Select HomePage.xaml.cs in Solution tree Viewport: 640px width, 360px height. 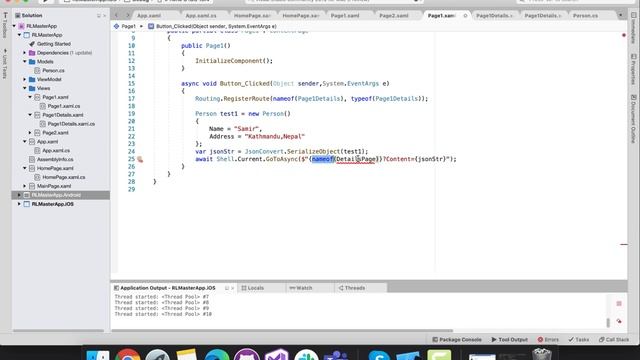coord(64,177)
